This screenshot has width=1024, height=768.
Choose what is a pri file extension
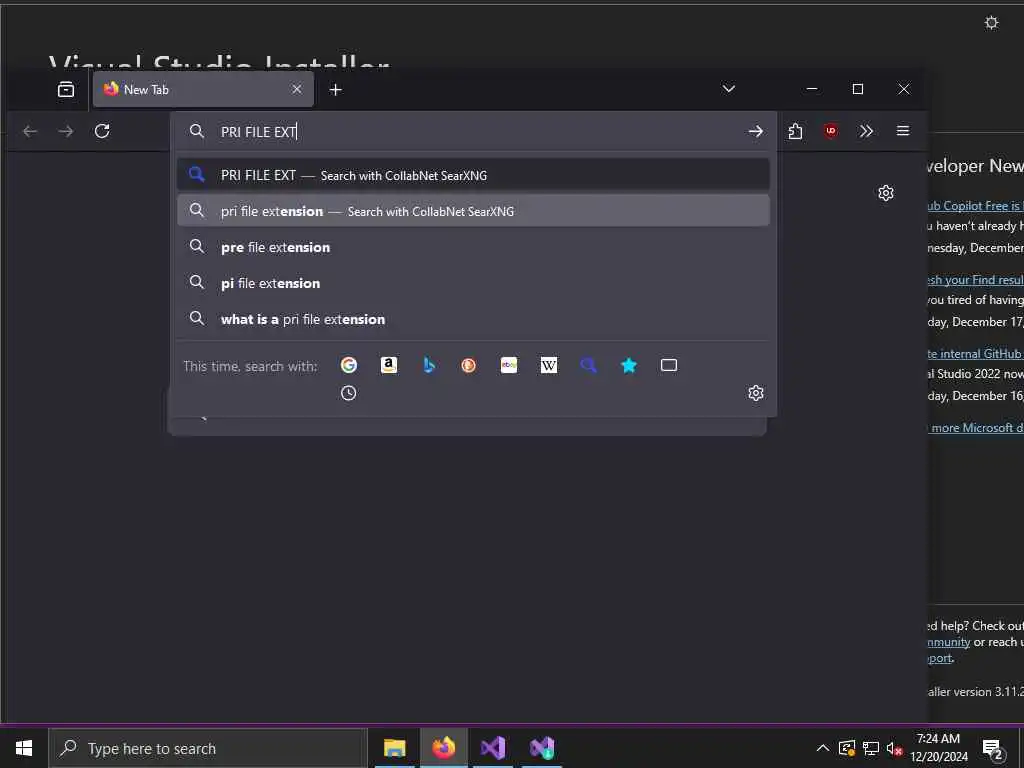pyautogui.click(x=473, y=319)
